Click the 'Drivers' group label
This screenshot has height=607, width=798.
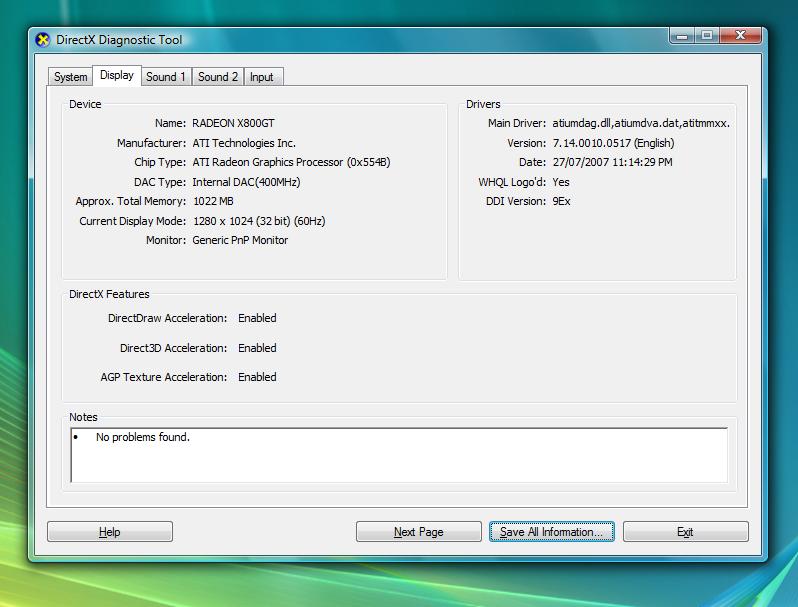click(483, 104)
